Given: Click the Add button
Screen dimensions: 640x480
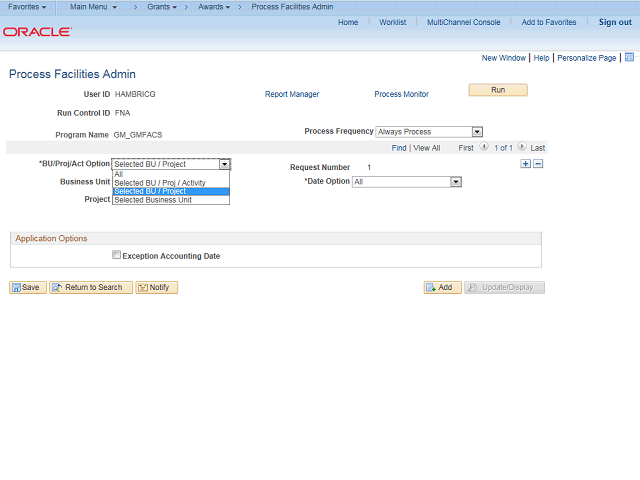Looking at the screenshot, I should click(442, 287).
